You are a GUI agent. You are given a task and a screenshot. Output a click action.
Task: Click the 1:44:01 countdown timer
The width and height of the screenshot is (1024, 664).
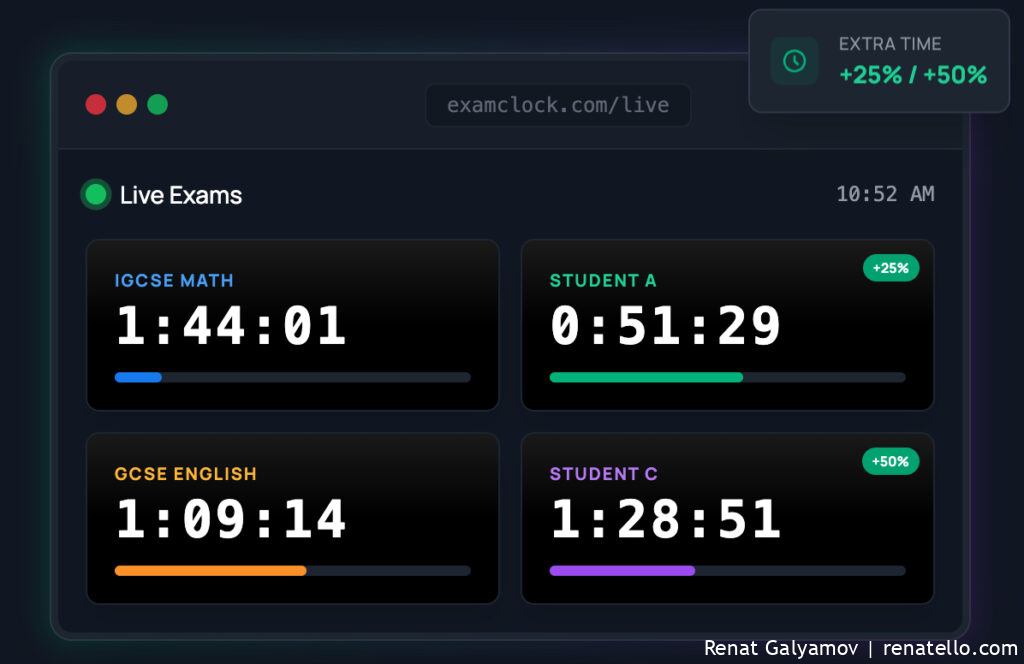pyautogui.click(x=231, y=326)
